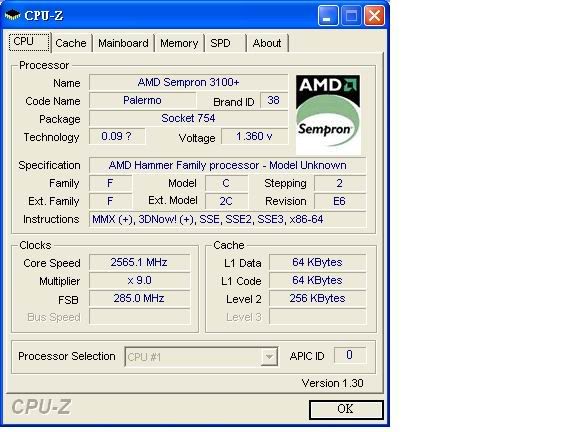This screenshot has width=576, height=432.
Task: Click the processor Name field AMD Sempron 3100+
Action: 188,82
